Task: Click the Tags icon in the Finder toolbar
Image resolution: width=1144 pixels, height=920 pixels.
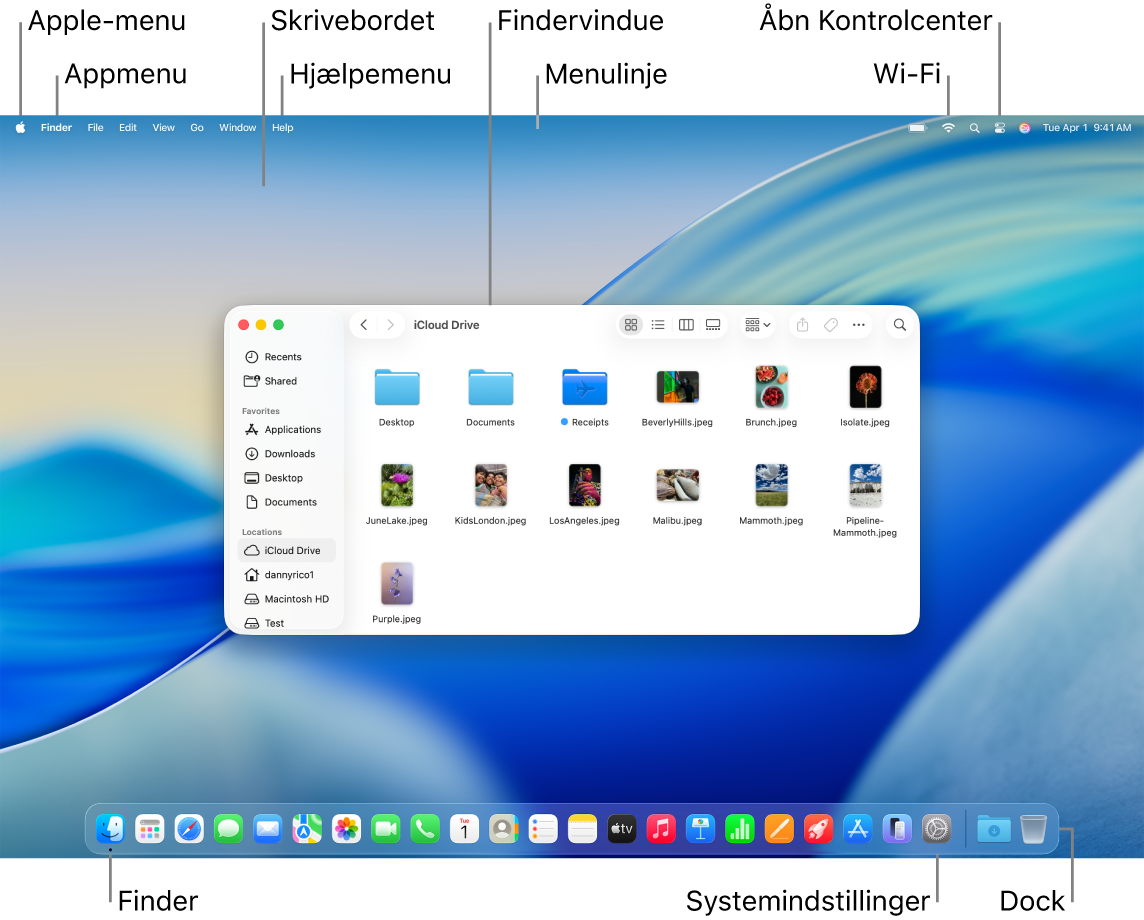Action: pyautogui.click(x=830, y=324)
